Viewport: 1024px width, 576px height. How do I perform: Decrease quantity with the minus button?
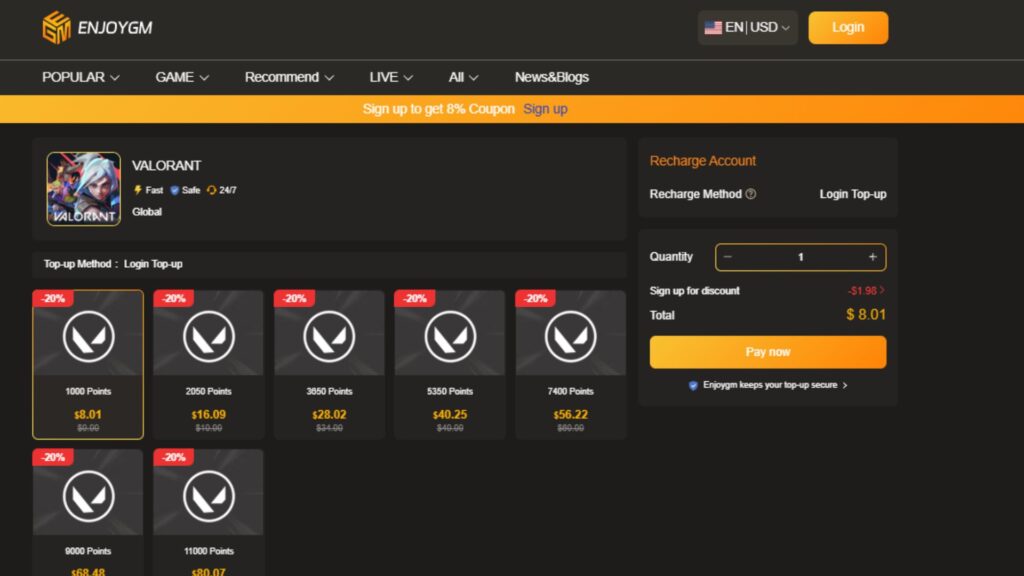(728, 257)
